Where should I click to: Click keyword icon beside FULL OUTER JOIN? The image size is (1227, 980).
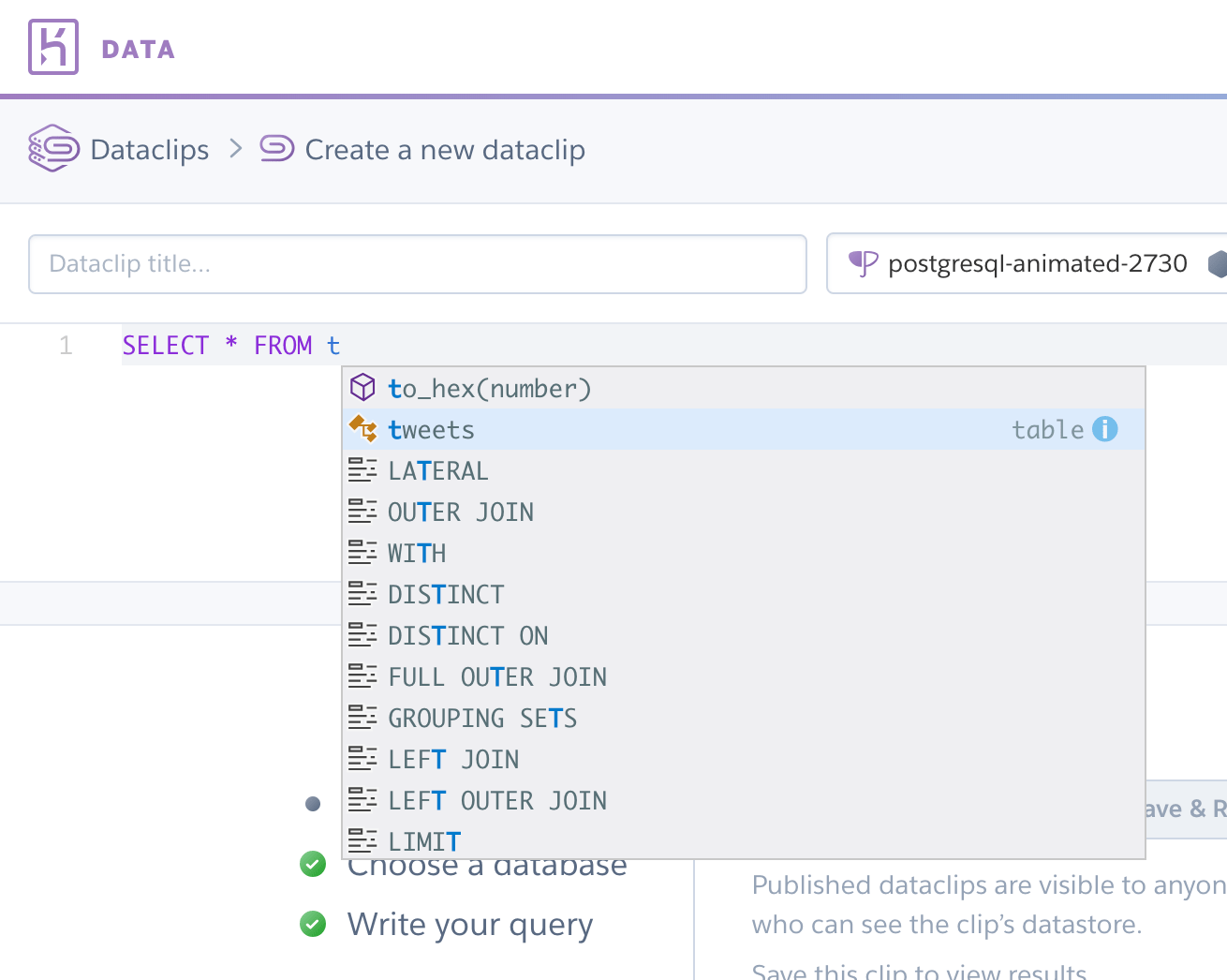(x=362, y=676)
